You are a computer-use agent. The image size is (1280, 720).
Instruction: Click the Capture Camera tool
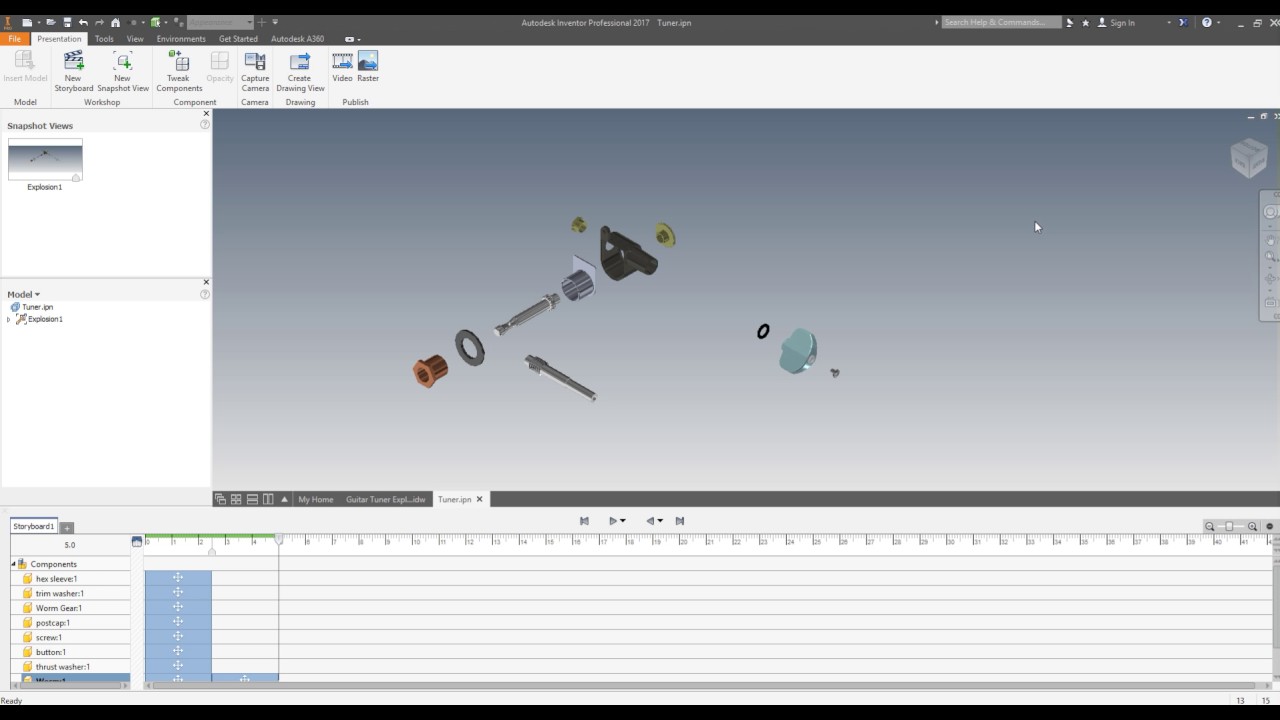[x=255, y=71]
